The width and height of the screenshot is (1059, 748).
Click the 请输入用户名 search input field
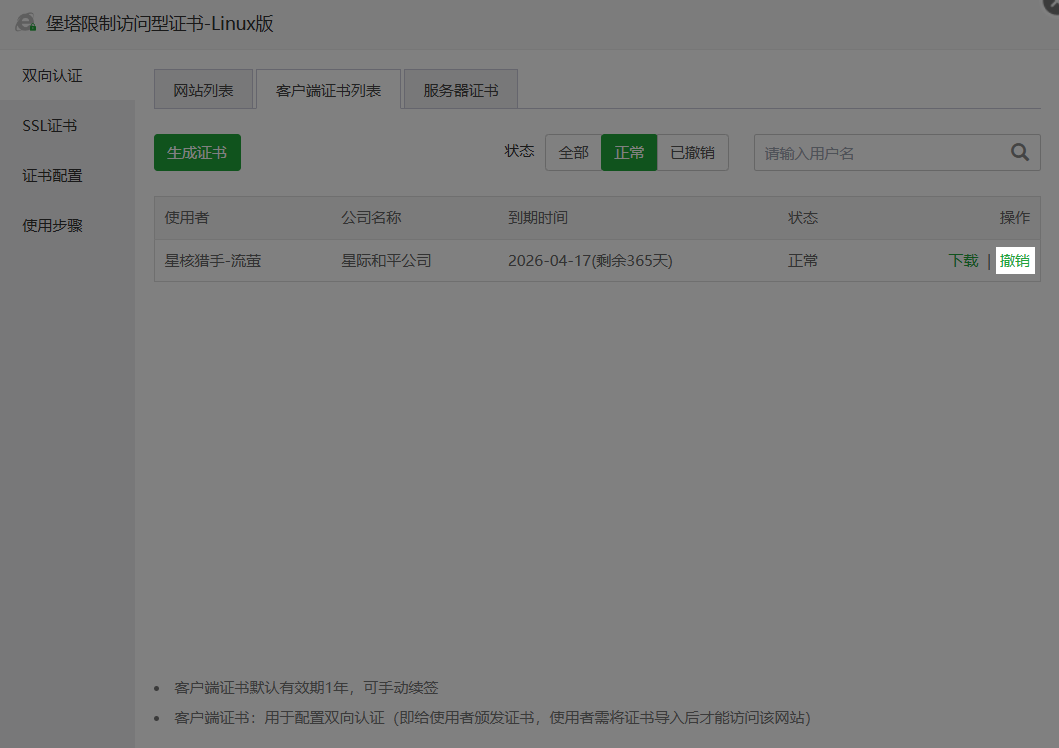click(x=880, y=152)
